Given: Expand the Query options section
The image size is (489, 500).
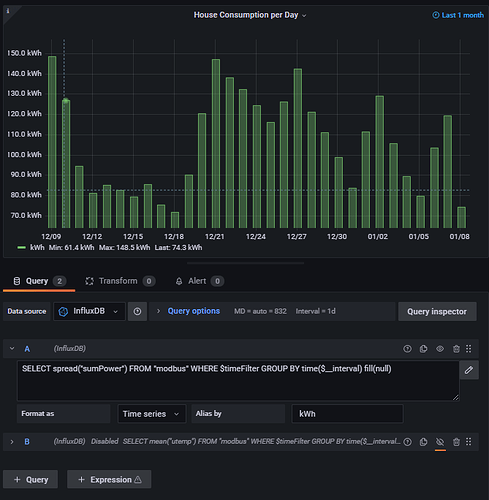Looking at the screenshot, I should (194, 311).
